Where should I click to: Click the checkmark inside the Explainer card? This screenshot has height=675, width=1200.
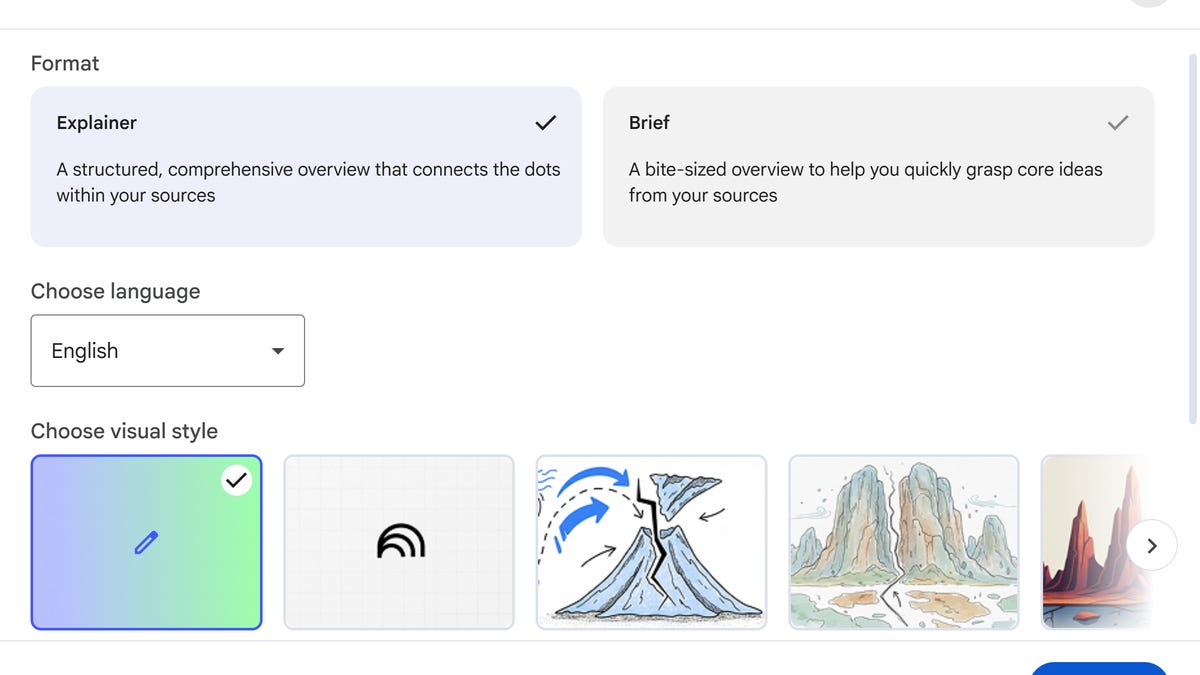545,122
